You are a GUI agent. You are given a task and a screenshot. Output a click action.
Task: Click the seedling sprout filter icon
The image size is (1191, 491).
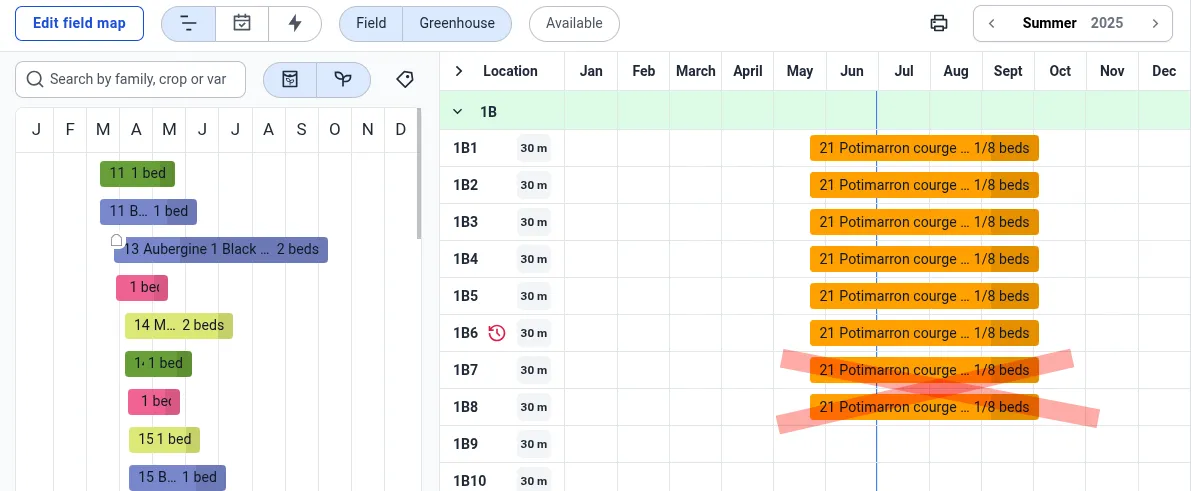[x=343, y=79]
